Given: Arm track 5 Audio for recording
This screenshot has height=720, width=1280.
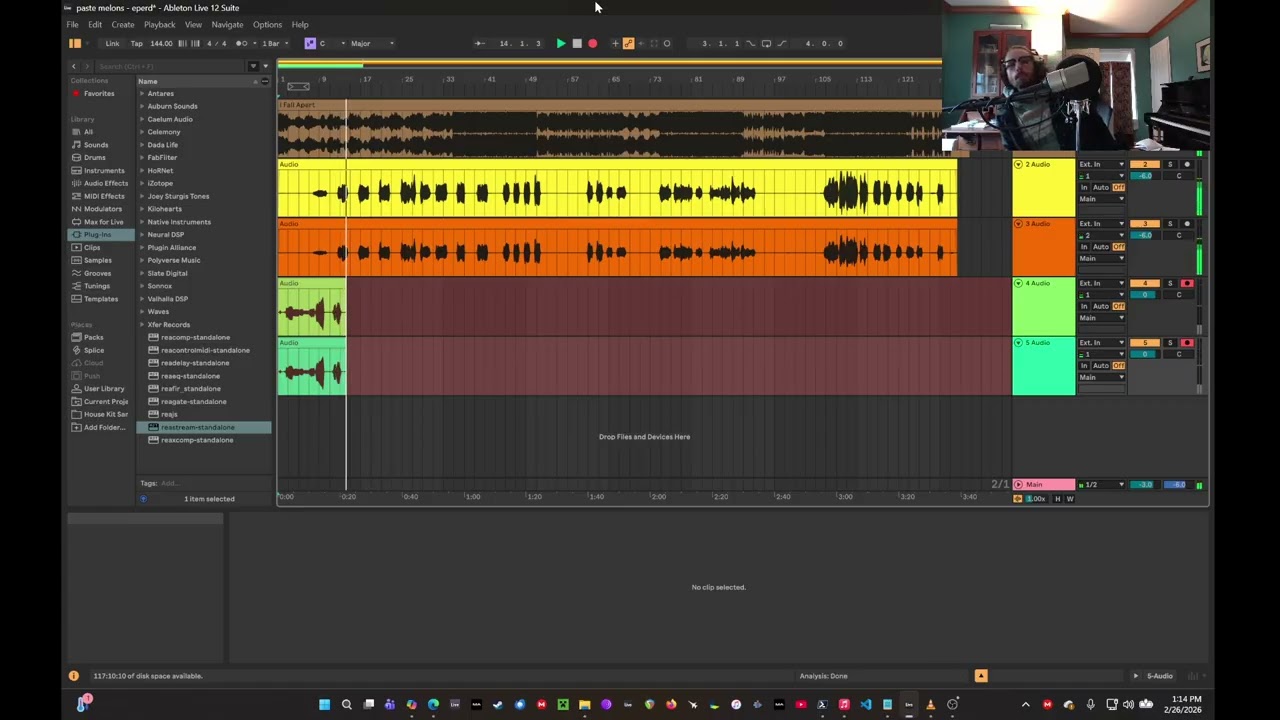Looking at the screenshot, I should tap(1187, 343).
